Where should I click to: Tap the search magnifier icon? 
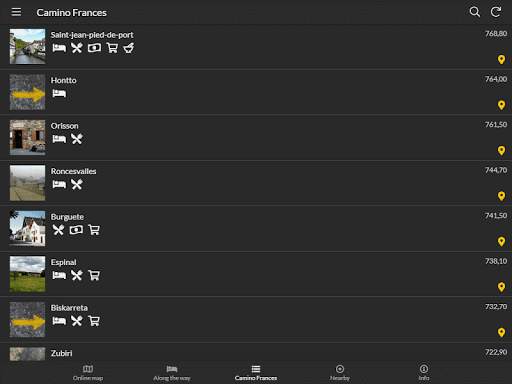475,12
